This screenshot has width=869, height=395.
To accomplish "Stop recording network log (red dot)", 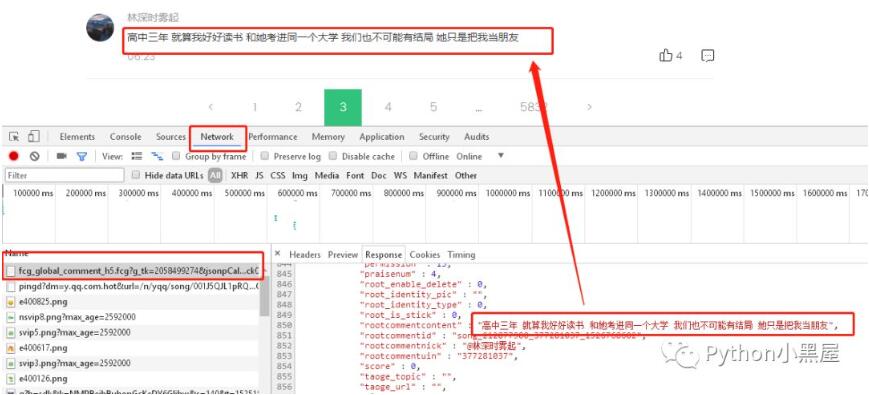I will click(x=14, y=156).
